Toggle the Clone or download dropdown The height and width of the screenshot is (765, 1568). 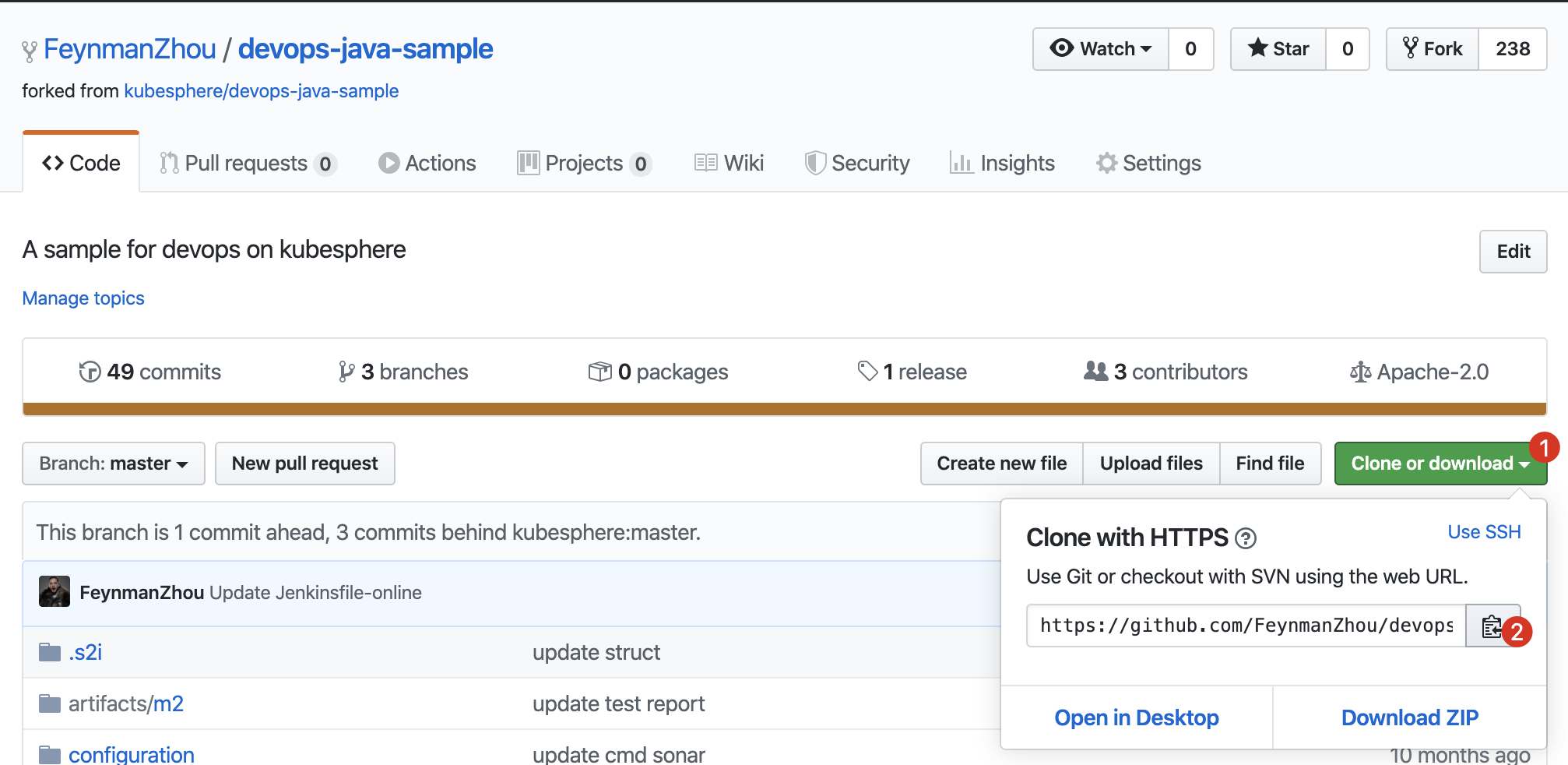[x=1440, y=464]
